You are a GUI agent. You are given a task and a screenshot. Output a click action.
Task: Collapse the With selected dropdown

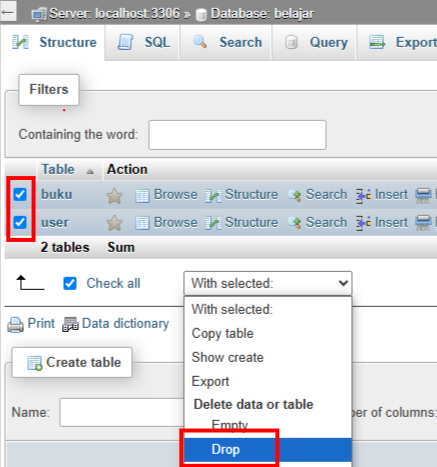pyautogui.click(x=268, y=283)
